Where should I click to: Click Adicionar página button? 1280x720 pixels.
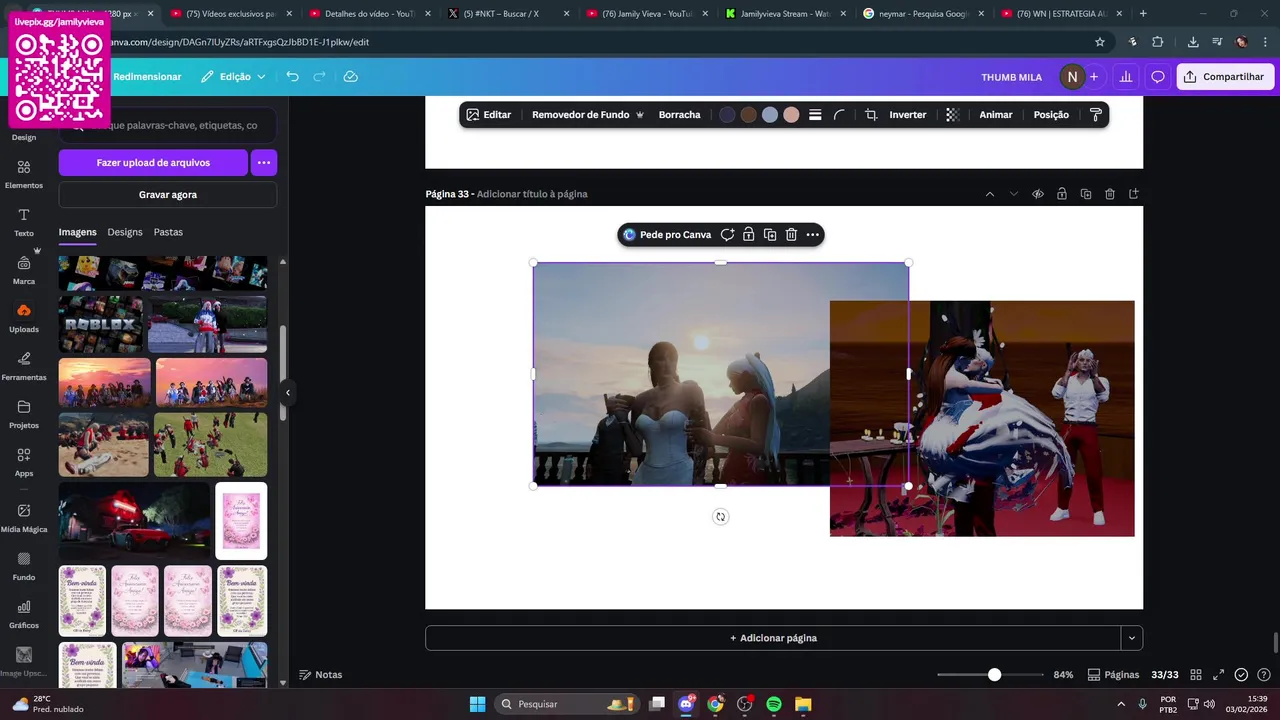[773, 638]
